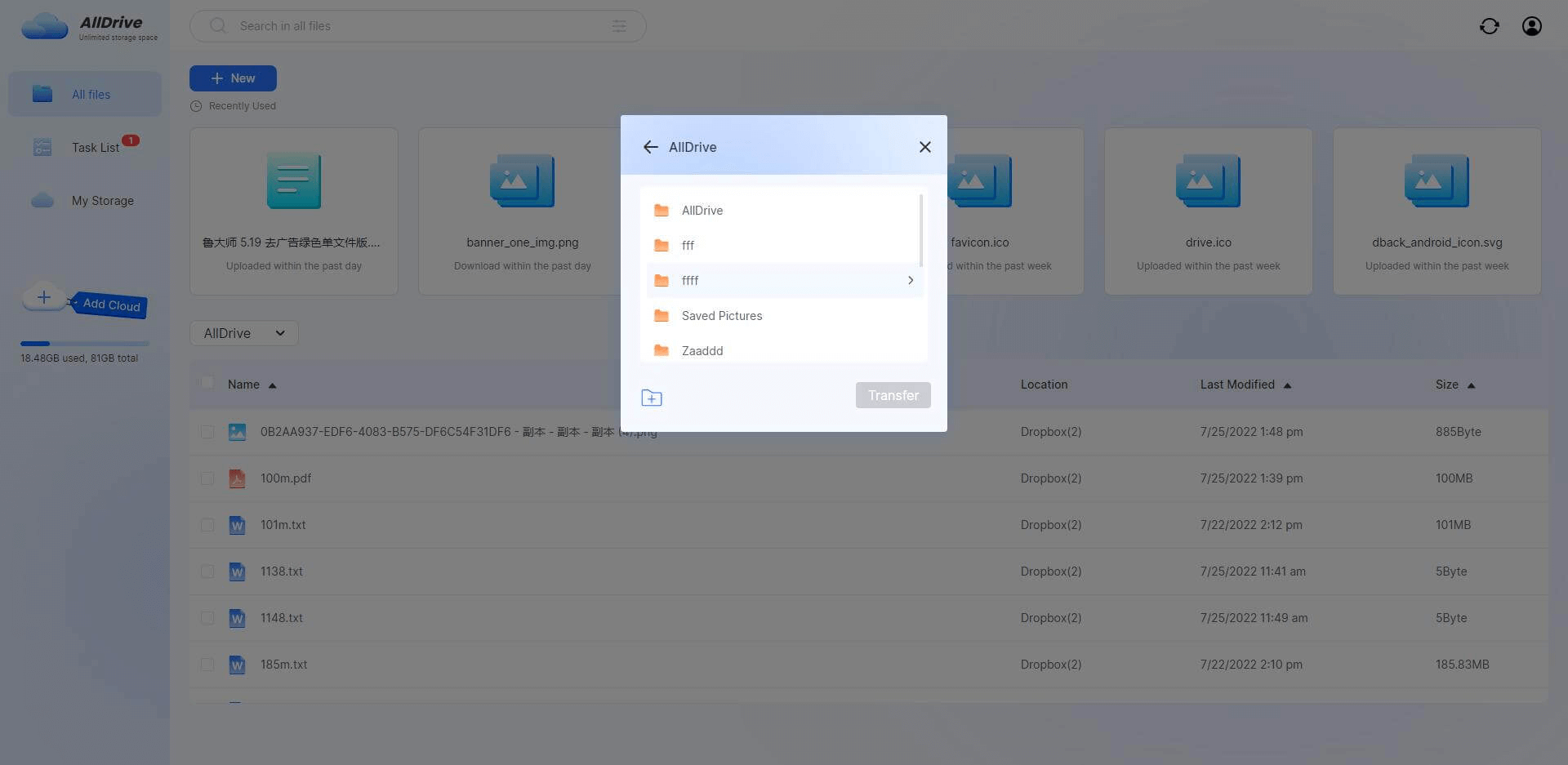Open the drive.ico recent file card

[x=1208, y=211]
